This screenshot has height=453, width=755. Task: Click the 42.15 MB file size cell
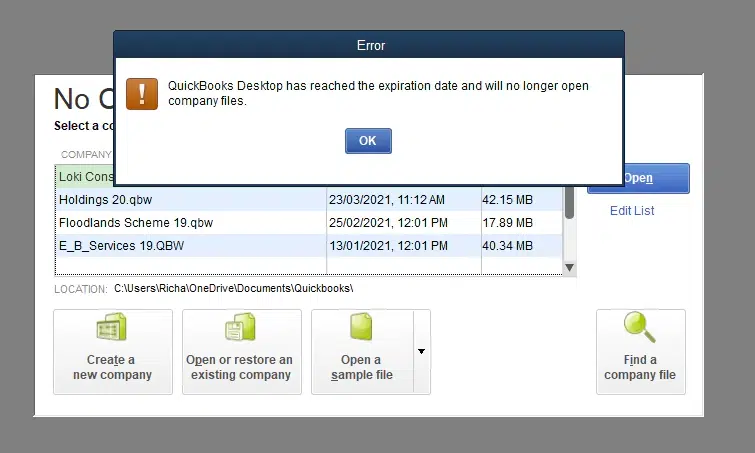[x=508, y=200]
